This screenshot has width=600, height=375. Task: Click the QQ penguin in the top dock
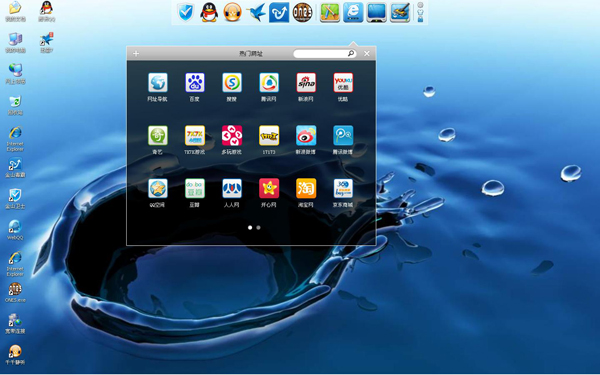209,12
